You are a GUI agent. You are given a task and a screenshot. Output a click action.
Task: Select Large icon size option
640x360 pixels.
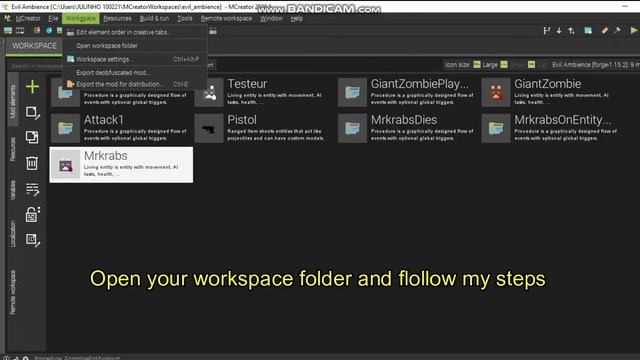click(x=485, y=65)
